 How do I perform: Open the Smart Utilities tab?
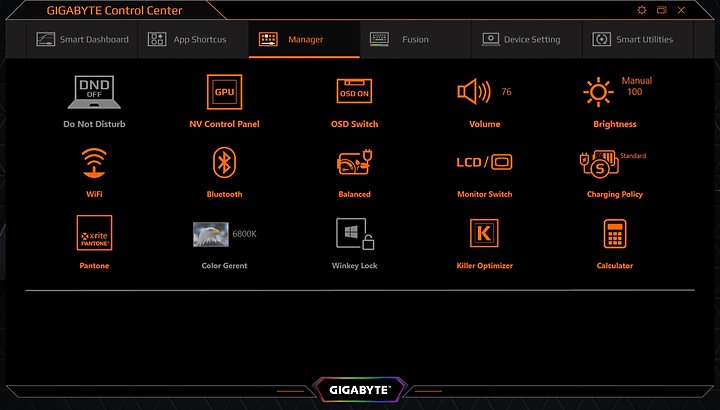tap(638, 39)
